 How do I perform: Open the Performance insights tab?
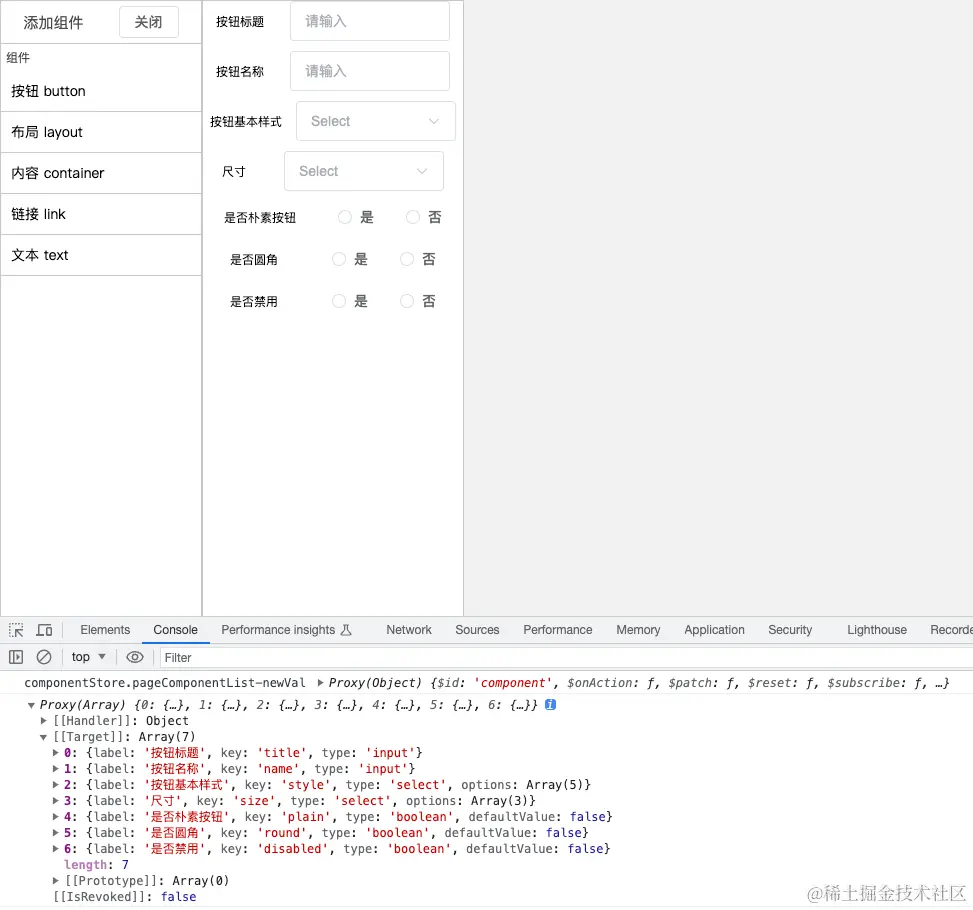286,630
